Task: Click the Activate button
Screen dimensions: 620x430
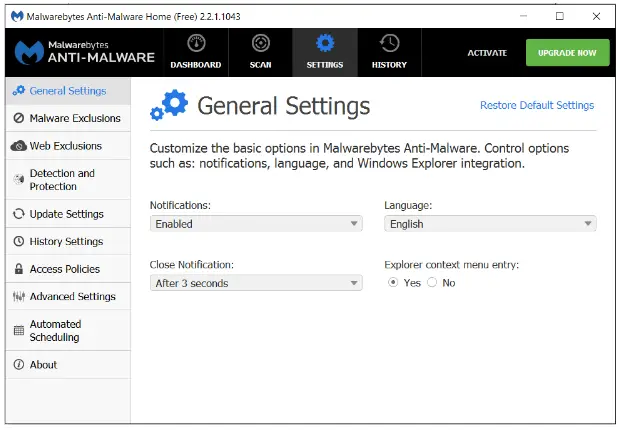Action: [x=487, y=53]
